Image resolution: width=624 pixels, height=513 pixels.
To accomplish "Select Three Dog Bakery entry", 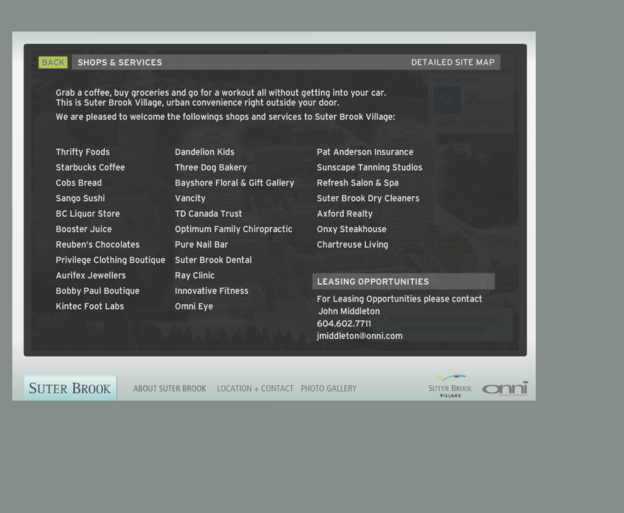I will pyautogui.click(x=211, y=168).
